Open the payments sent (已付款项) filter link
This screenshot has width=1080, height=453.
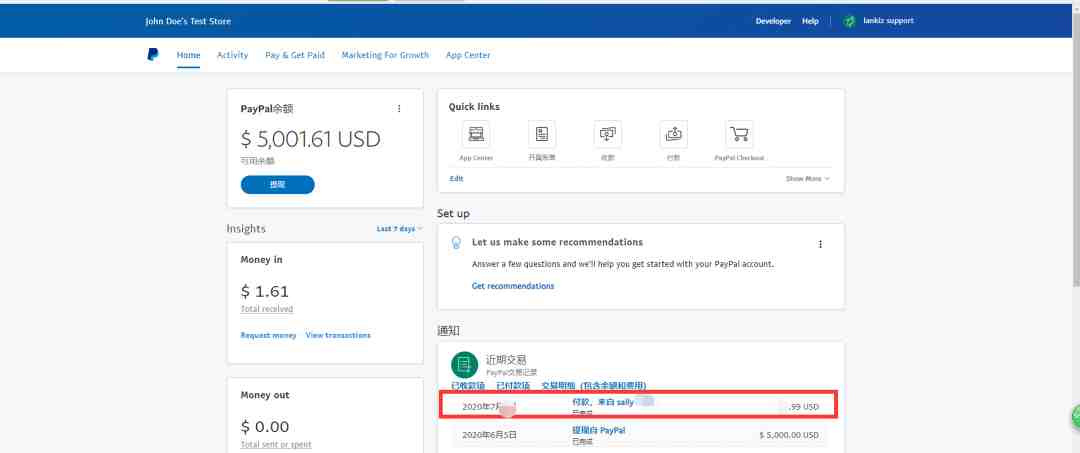513,386
